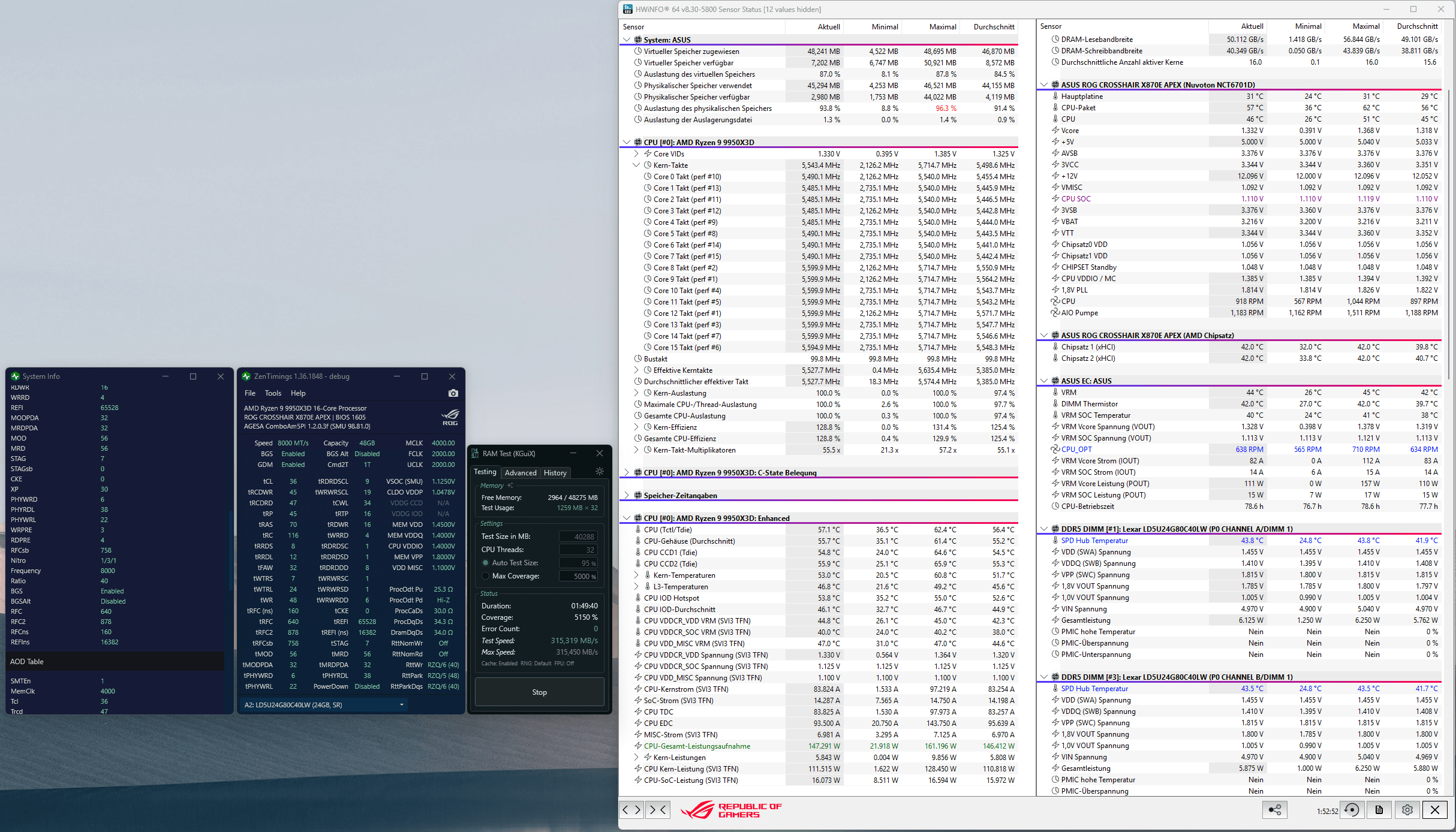The width and height of the screenshot is (1456, 832).
Task: Toggle RAM Test light theme sun icon
Action: coord(599,472)
